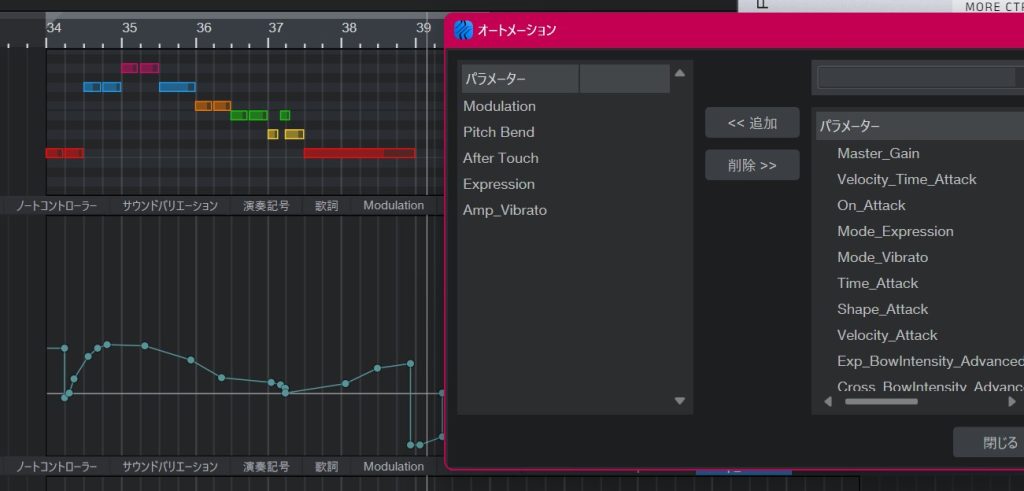Select Master_Gain in the right parameter list
The image size is (1024, 491).
pyautogui.click(x=878, y=153)
